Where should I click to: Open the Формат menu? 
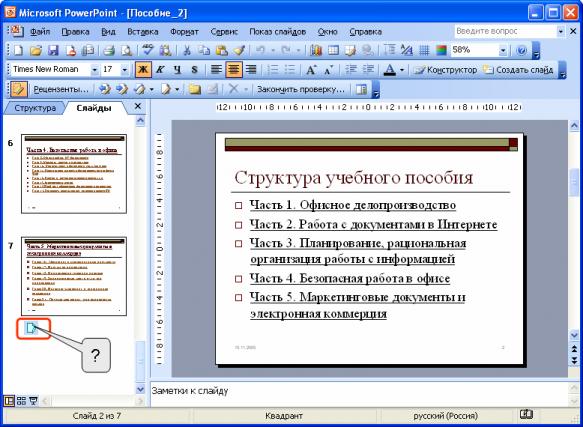tap(184, 32)
